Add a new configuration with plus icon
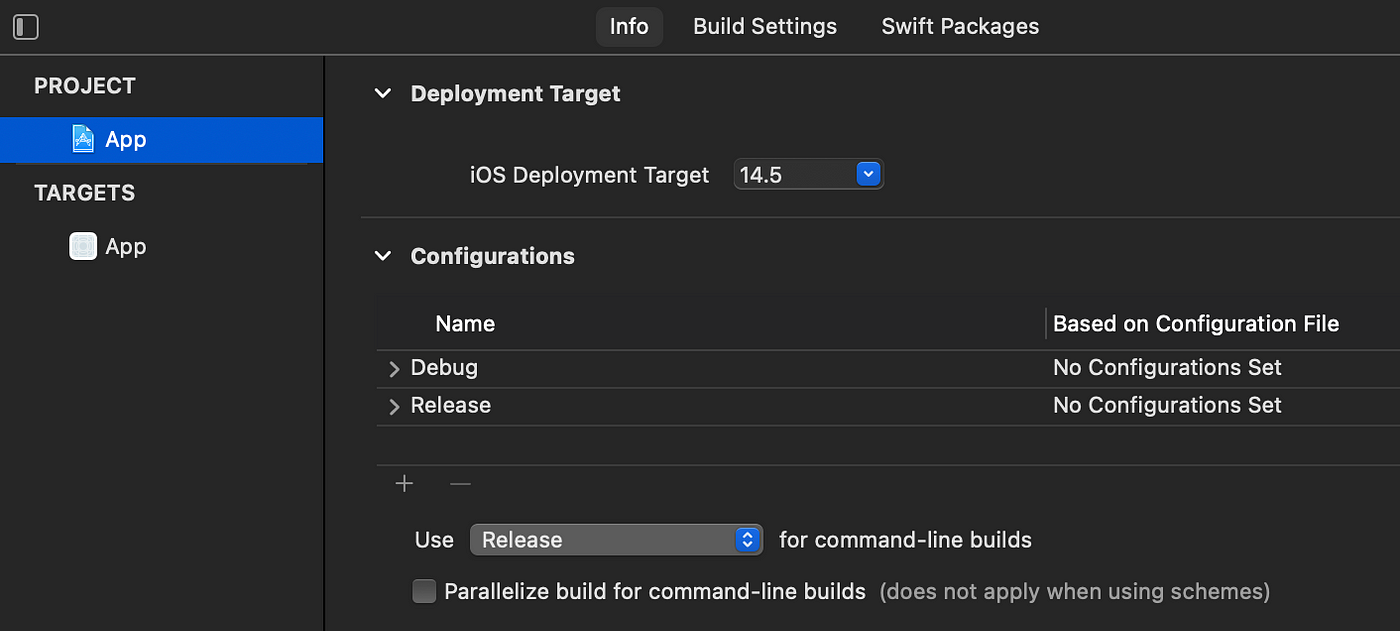 tap(404, 484)
